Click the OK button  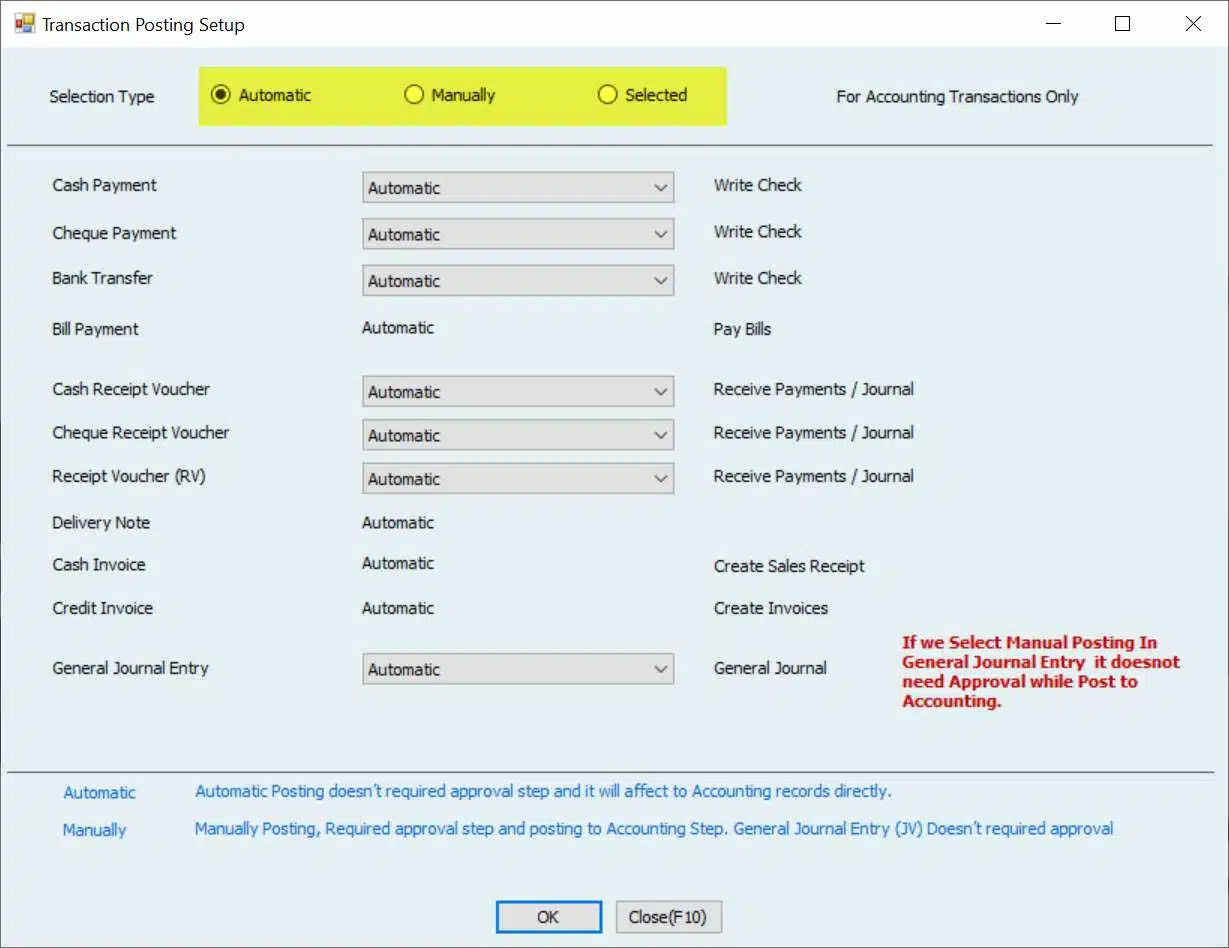tap(548, 917)
